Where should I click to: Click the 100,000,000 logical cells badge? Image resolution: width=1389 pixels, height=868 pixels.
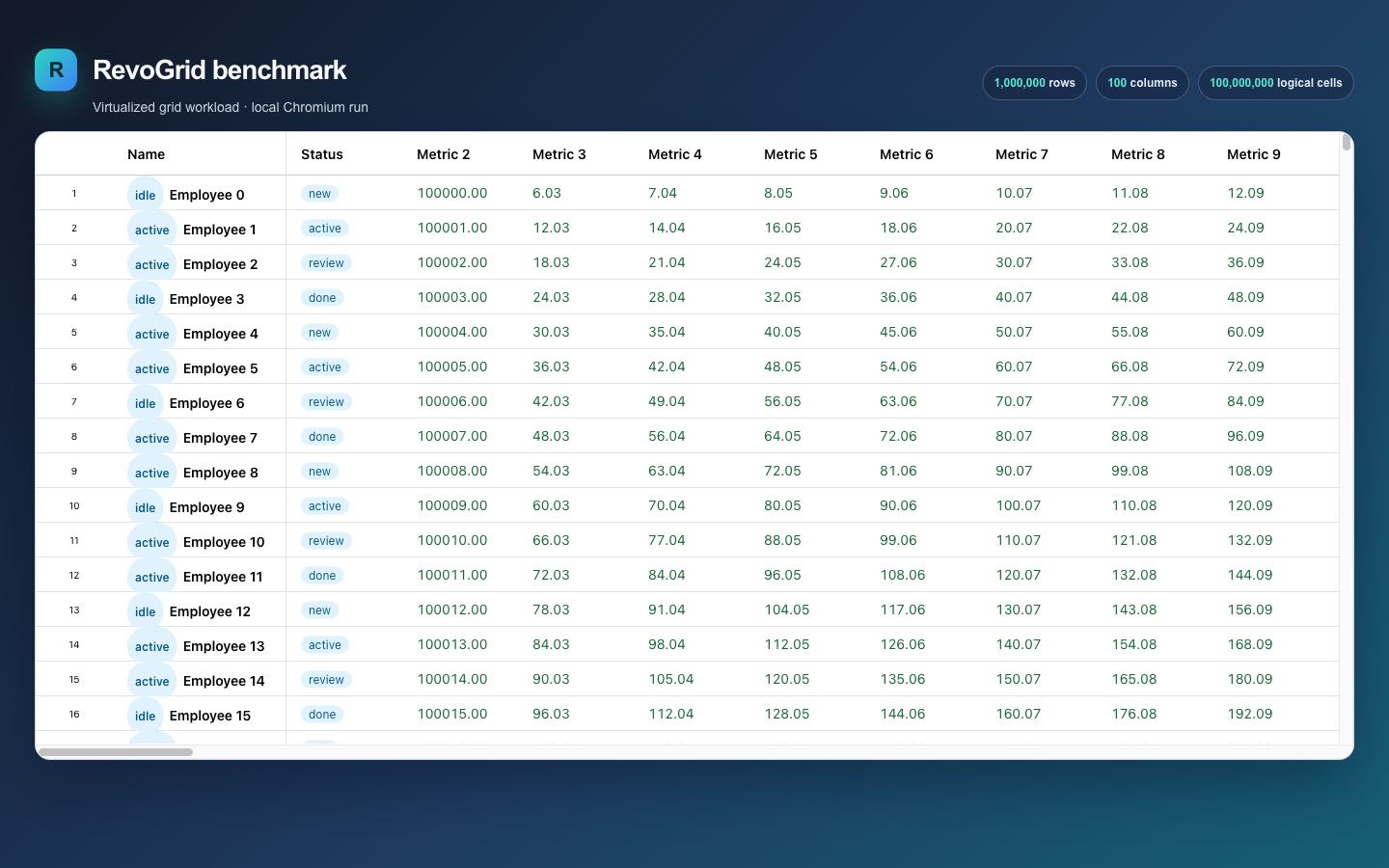click(1276, 83)
